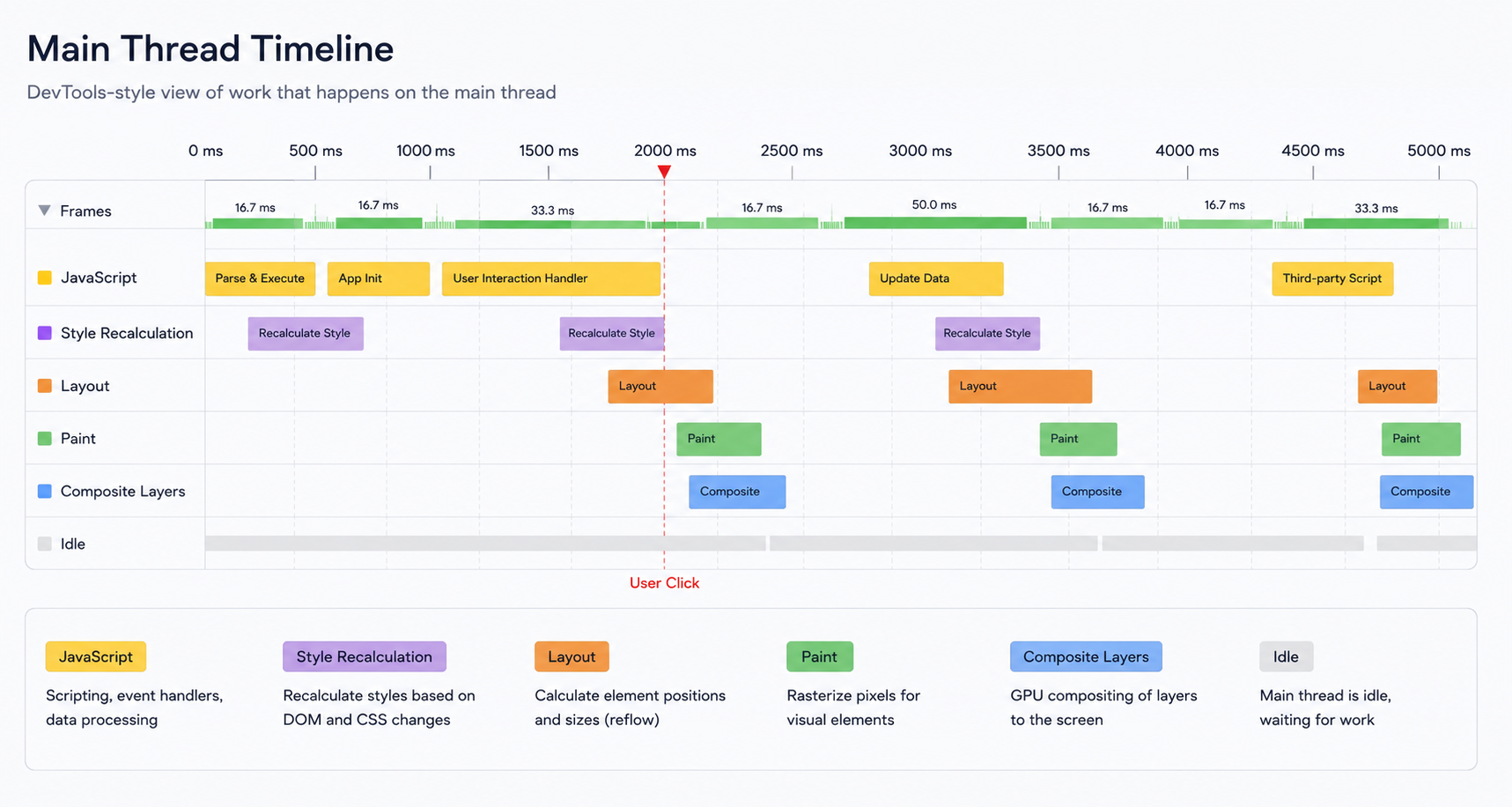Click the 0 ms ruler label
The image size is (1512, 807).
pos(205,151)
